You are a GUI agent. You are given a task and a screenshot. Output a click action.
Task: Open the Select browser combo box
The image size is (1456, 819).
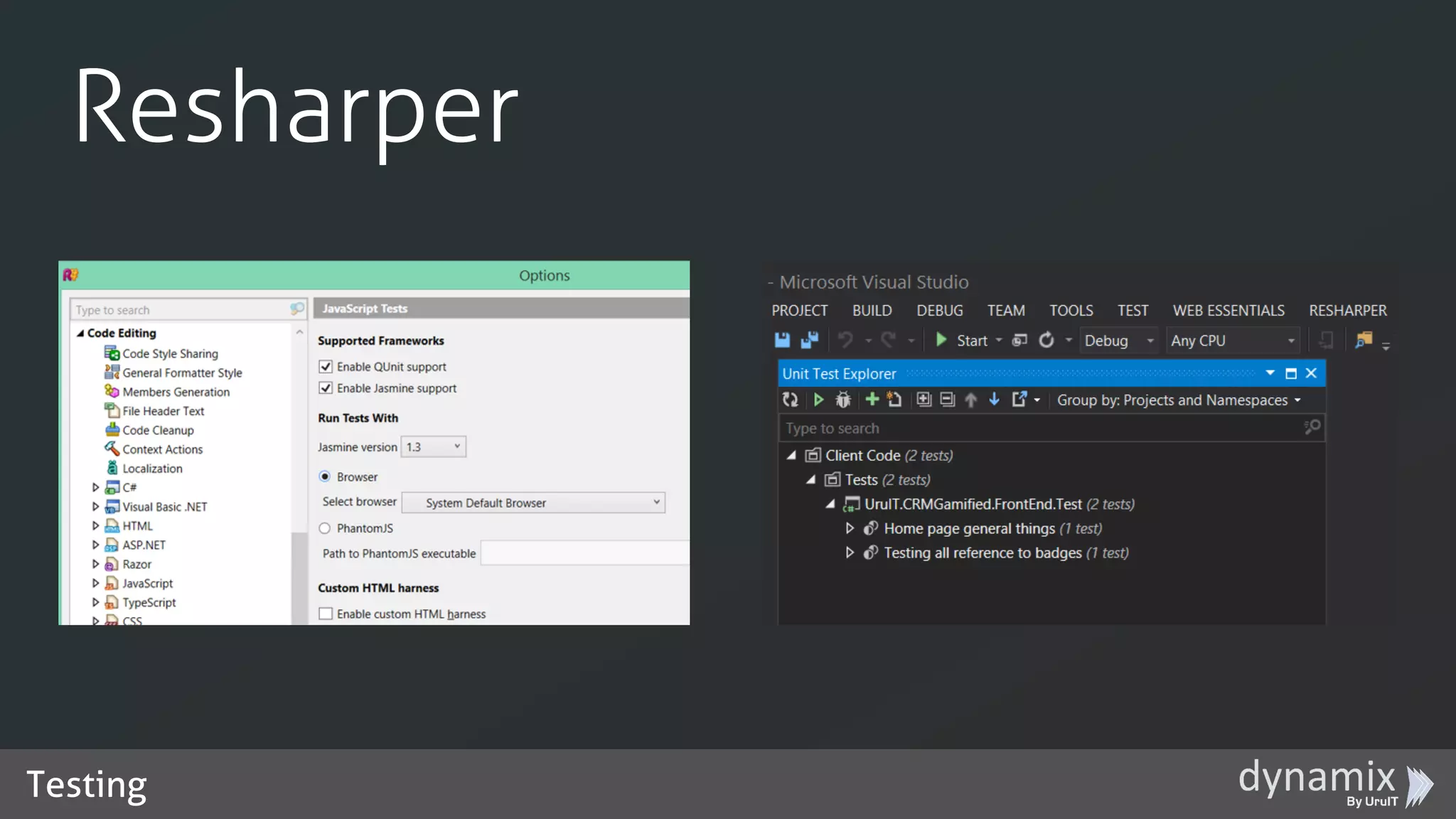click(533, 503)
